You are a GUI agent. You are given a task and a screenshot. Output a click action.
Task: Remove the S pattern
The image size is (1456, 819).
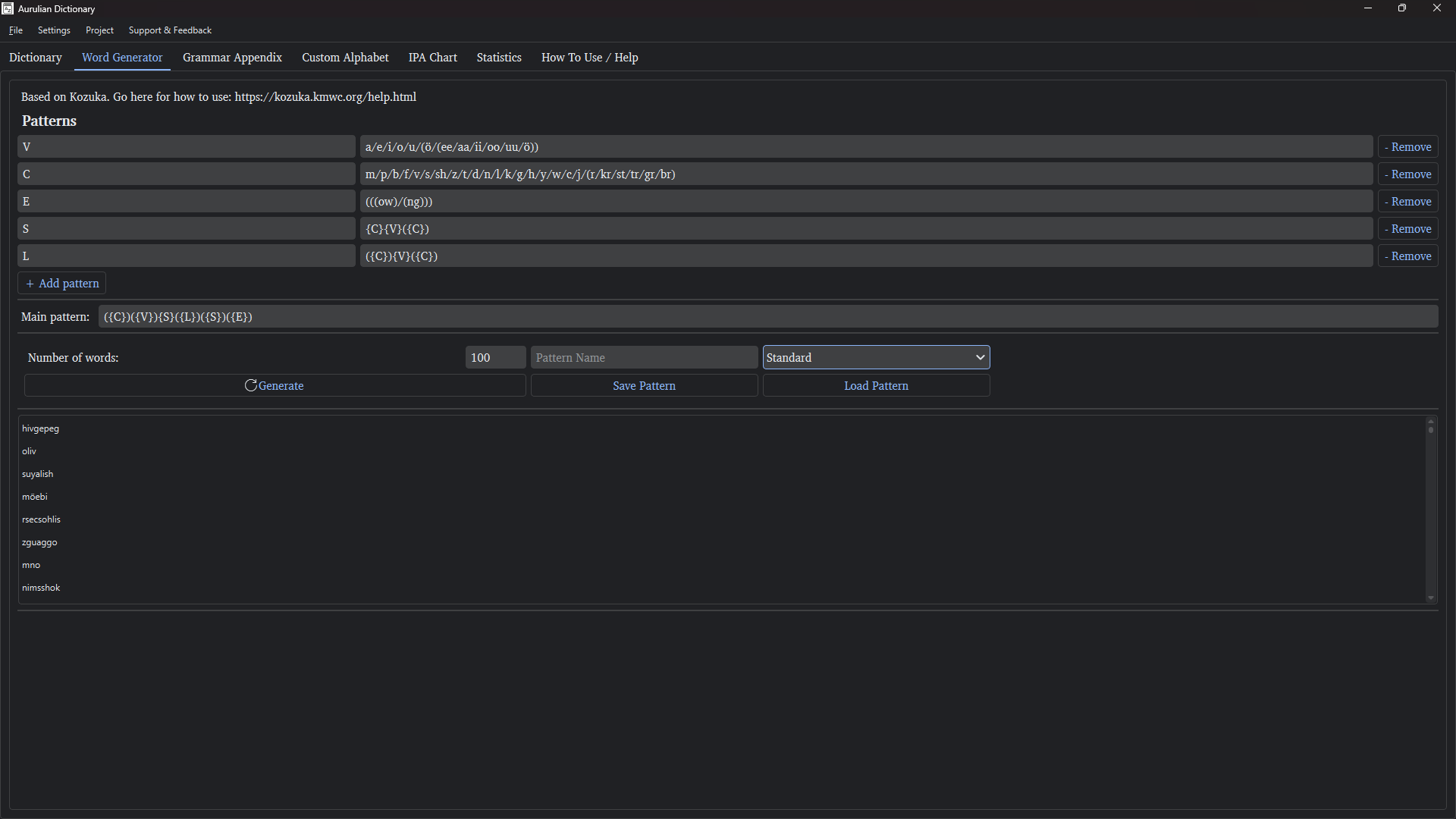coord(1408,229)
